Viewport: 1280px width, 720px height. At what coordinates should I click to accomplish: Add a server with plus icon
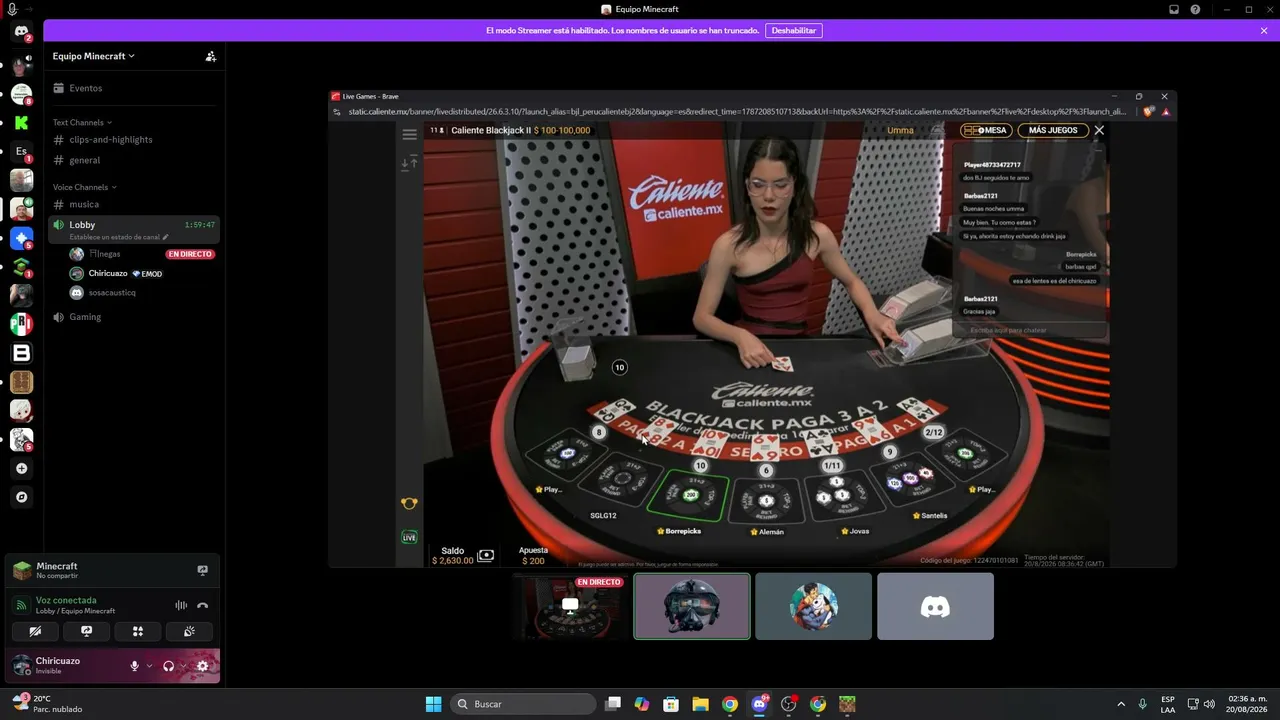21,468
